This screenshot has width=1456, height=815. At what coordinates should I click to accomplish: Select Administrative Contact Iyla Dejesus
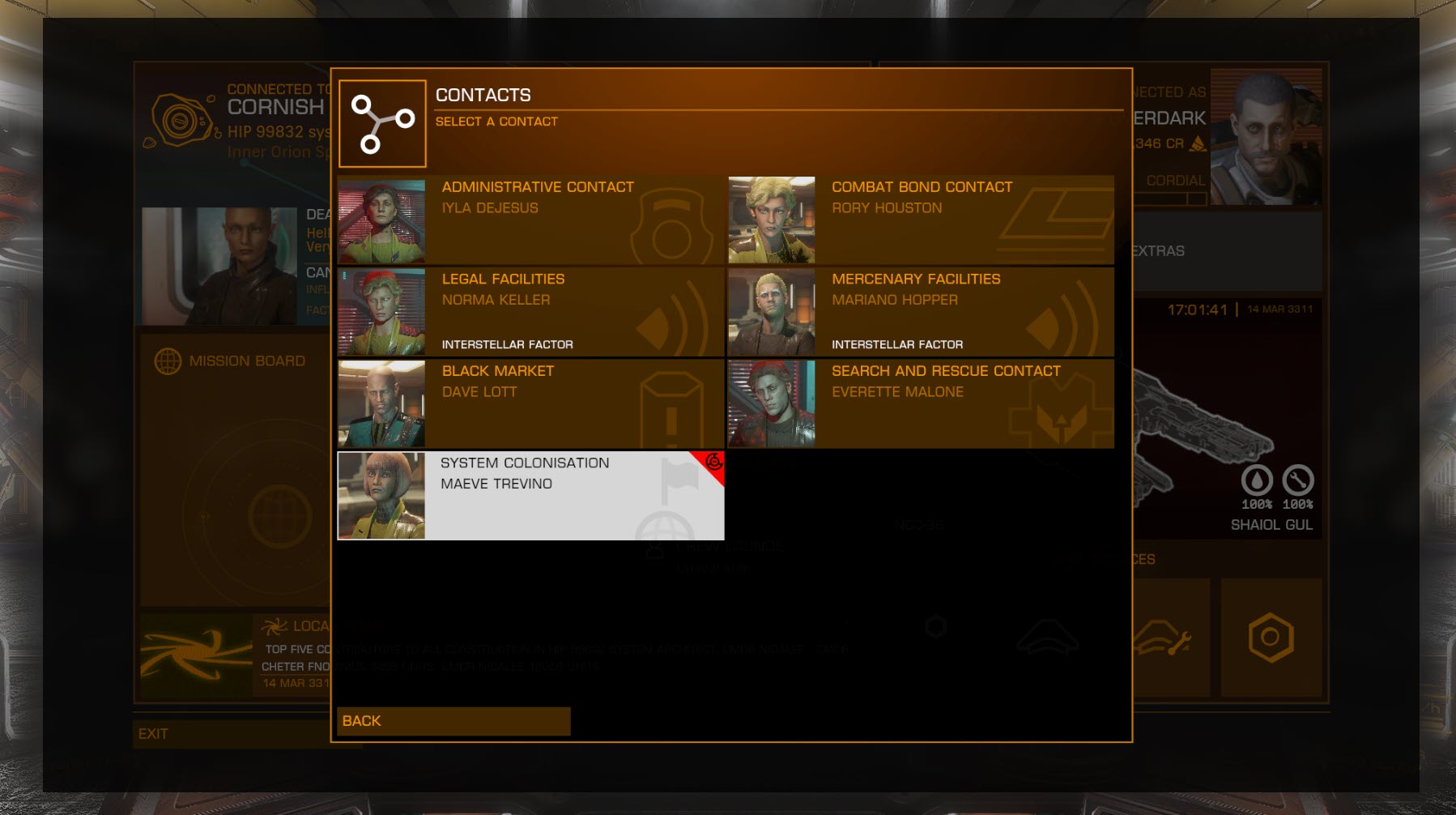(530, 220)
